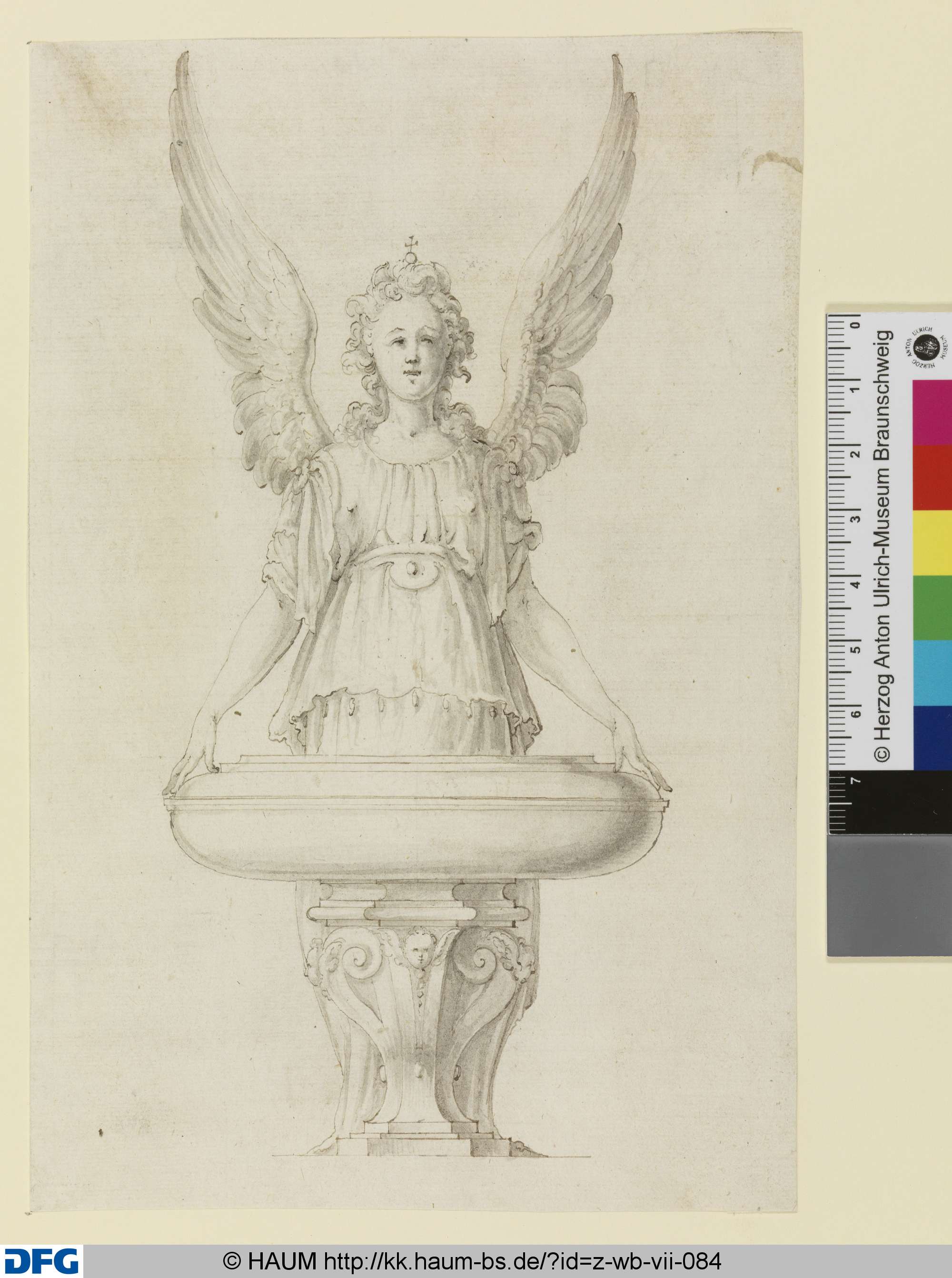The width and height of the screenshot is (952, 1278).
Task: Select the gray color patch
Action: coord(890,894)
